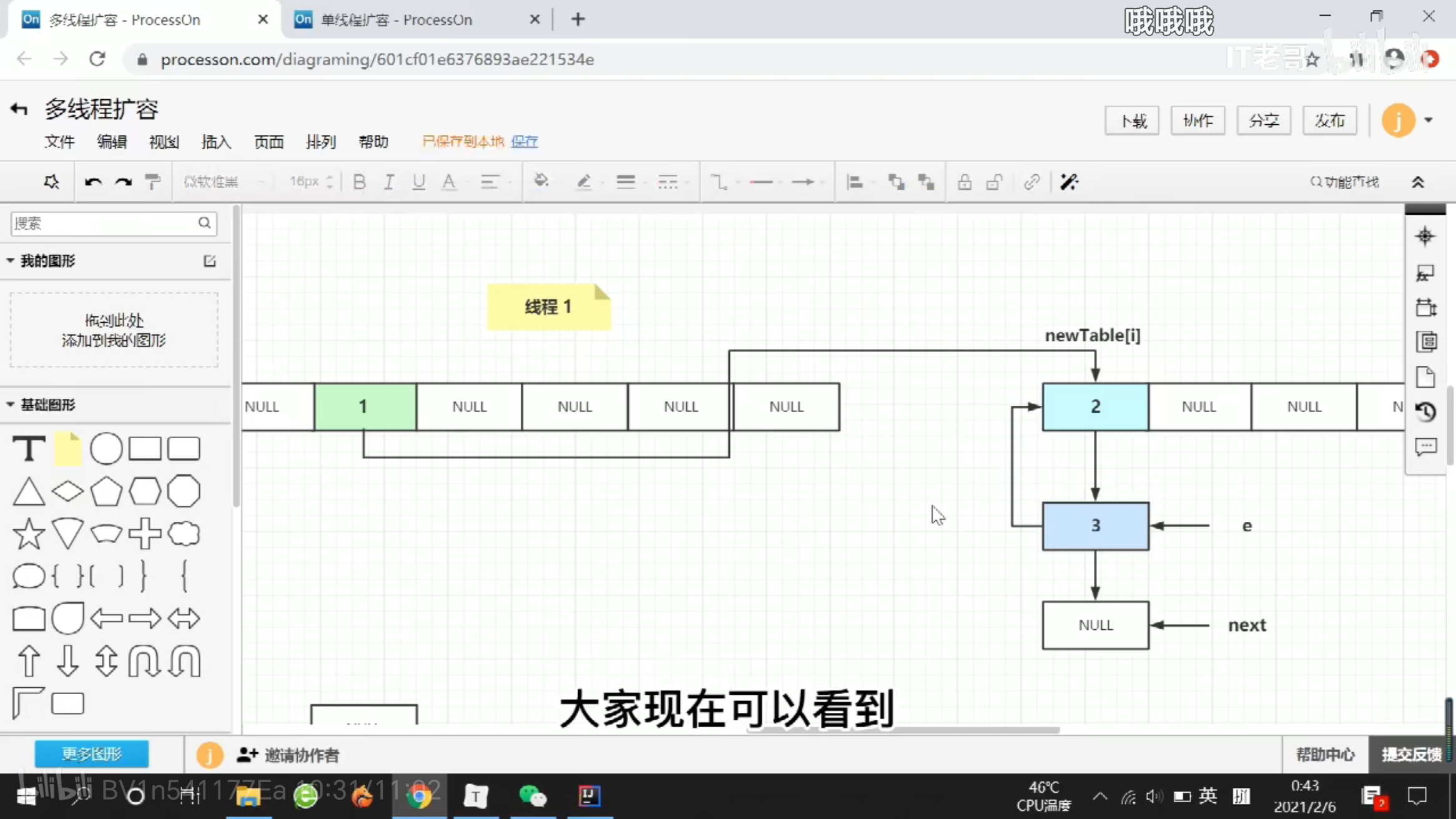Open the user avatar dropdown arrow
Viewport: 1456px width, 819px height.
point(1429,120)
